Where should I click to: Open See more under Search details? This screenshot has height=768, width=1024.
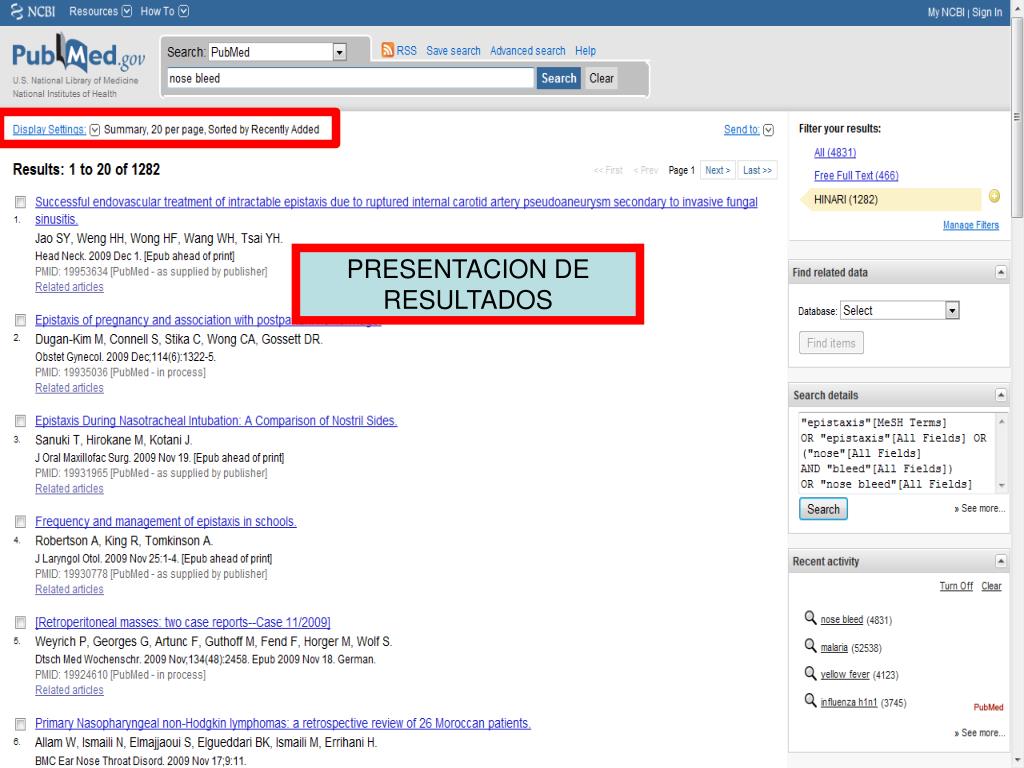click(980, 508)
